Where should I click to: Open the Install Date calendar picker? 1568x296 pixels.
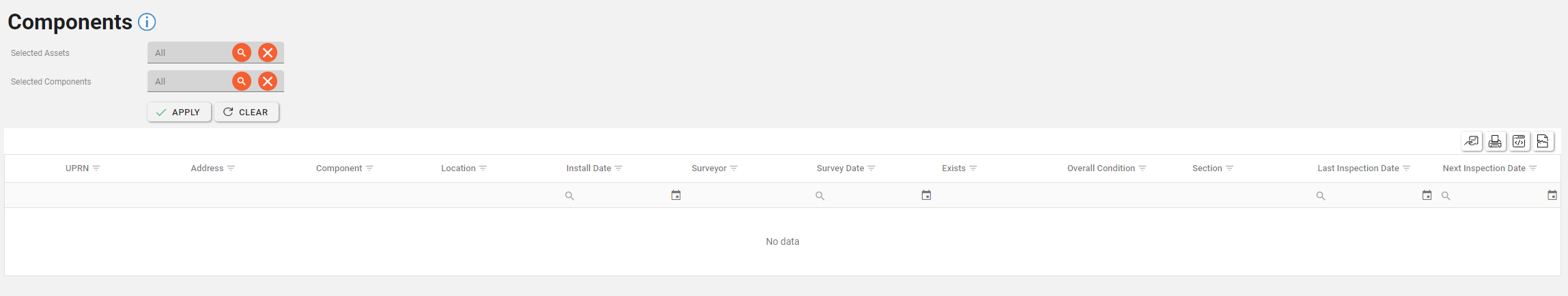(x=676, y=196)
